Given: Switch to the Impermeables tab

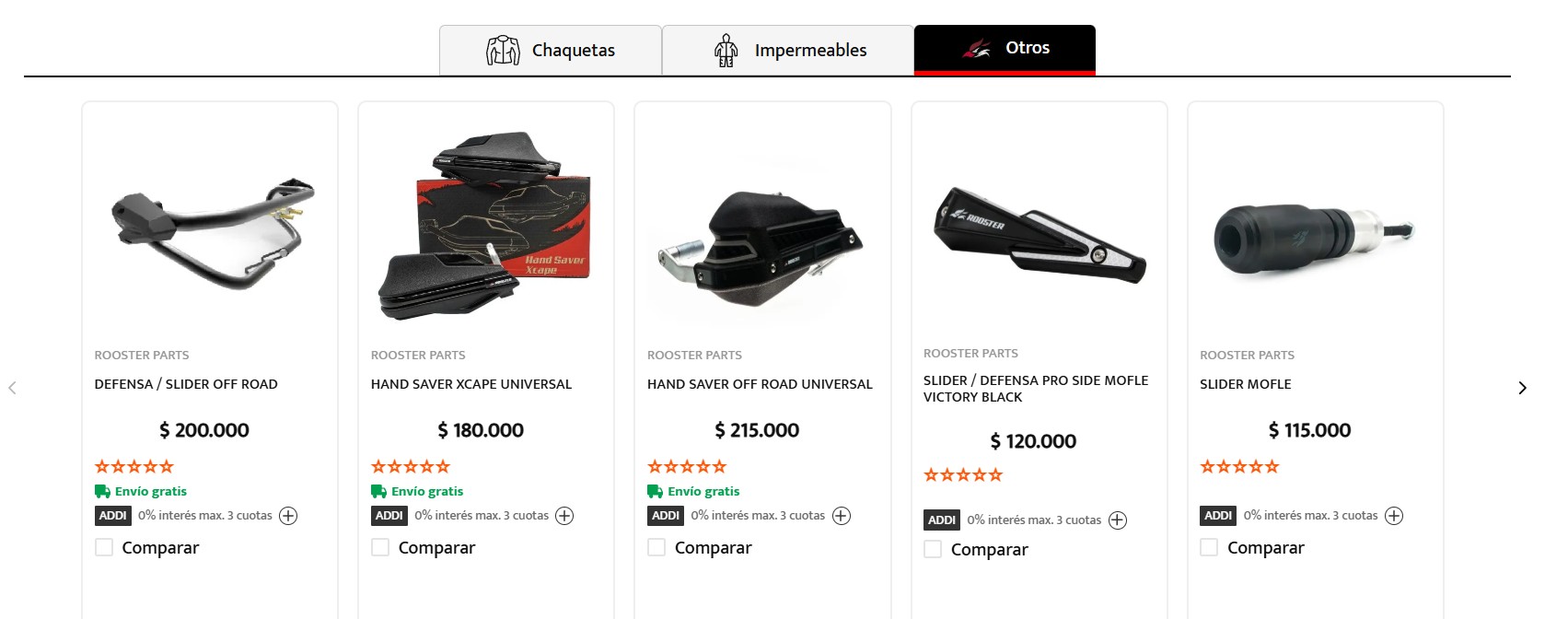Looking at the screenshot, I should coord(788,50).
